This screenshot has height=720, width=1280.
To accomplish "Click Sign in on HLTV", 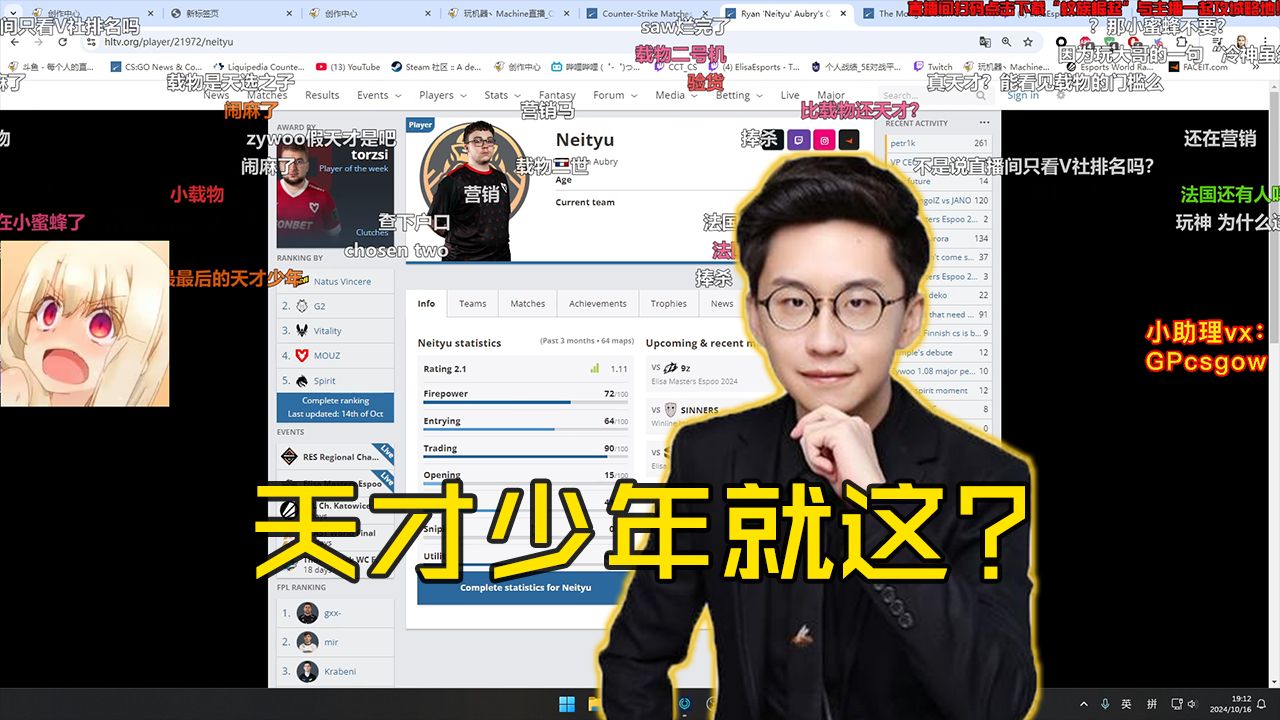I will tap(1022, 95).
